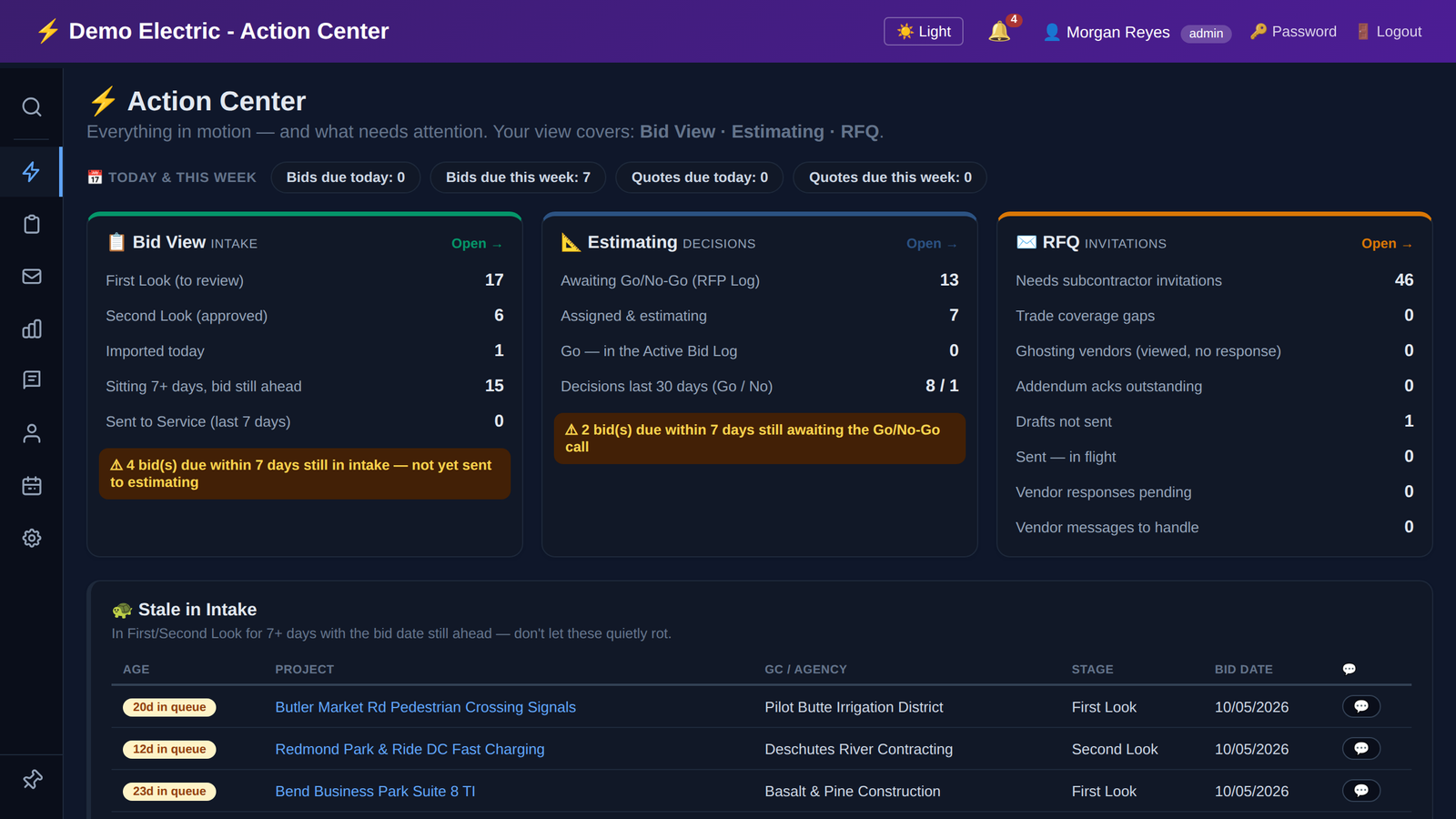Click Imported today row
The height and width of the screenshot is (819, 1456).
tap(305, 351)
